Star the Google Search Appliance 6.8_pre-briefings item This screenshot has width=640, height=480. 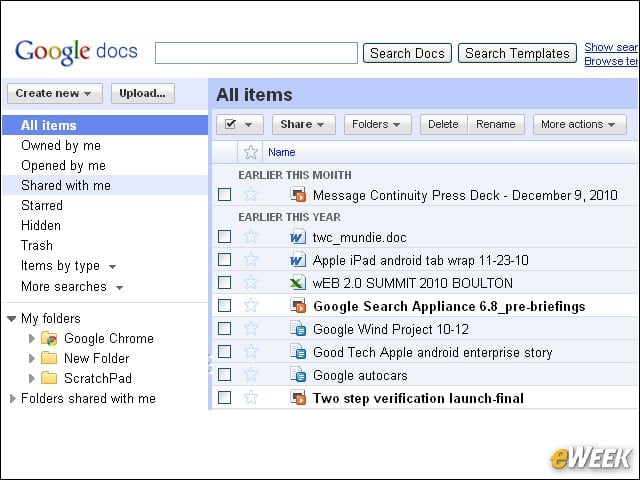pos(251,305)
